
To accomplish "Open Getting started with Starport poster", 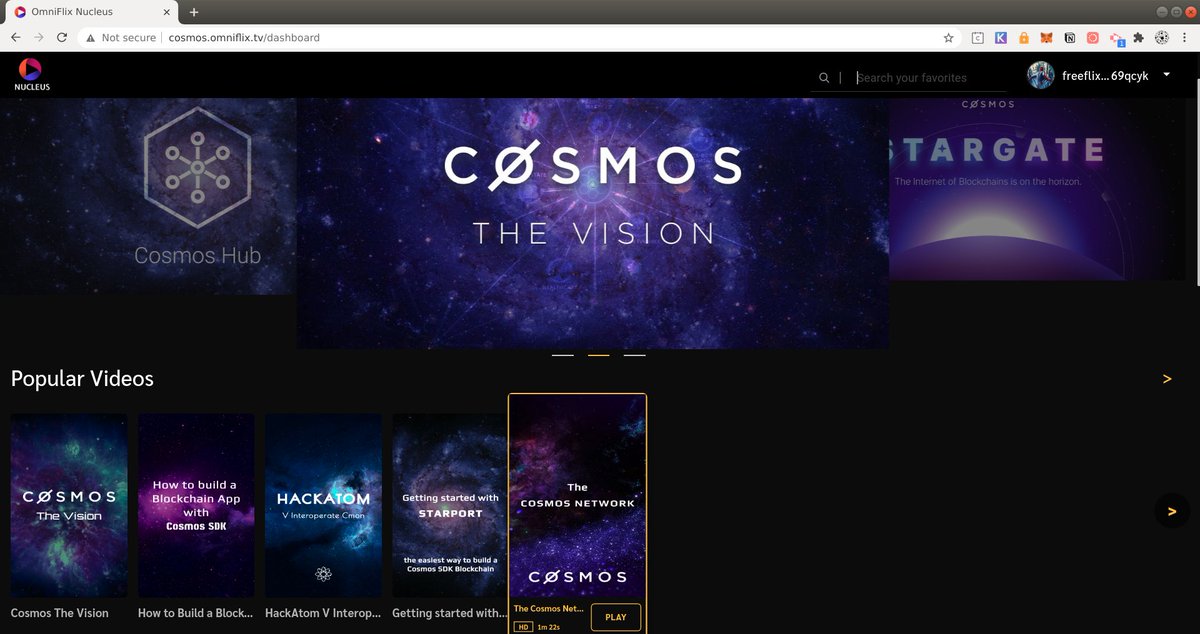I will tap(450, 506).
